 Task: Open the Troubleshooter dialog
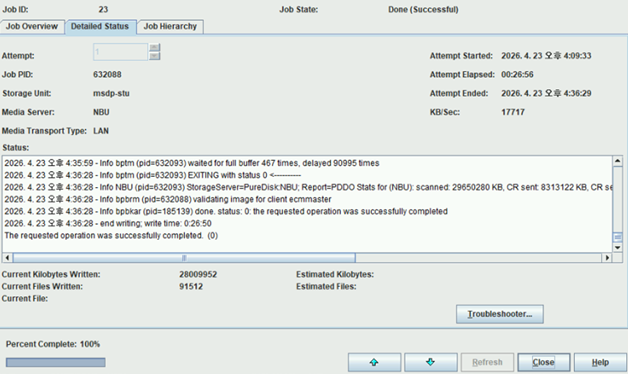[x=499, y=314]
